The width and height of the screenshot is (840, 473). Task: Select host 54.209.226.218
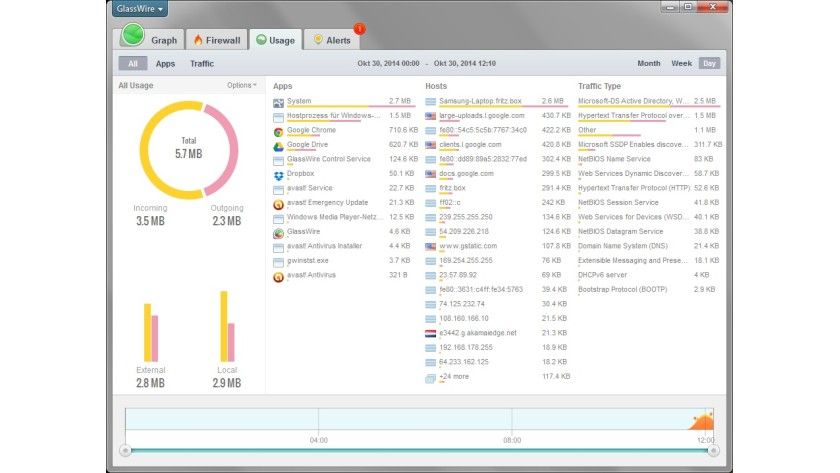(464, 231)
